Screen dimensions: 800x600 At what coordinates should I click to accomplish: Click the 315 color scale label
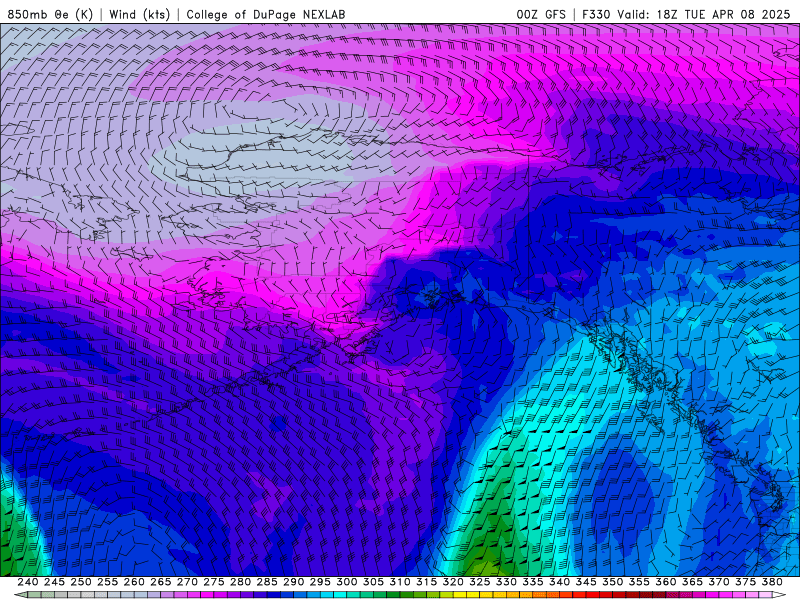coord(427,582)
